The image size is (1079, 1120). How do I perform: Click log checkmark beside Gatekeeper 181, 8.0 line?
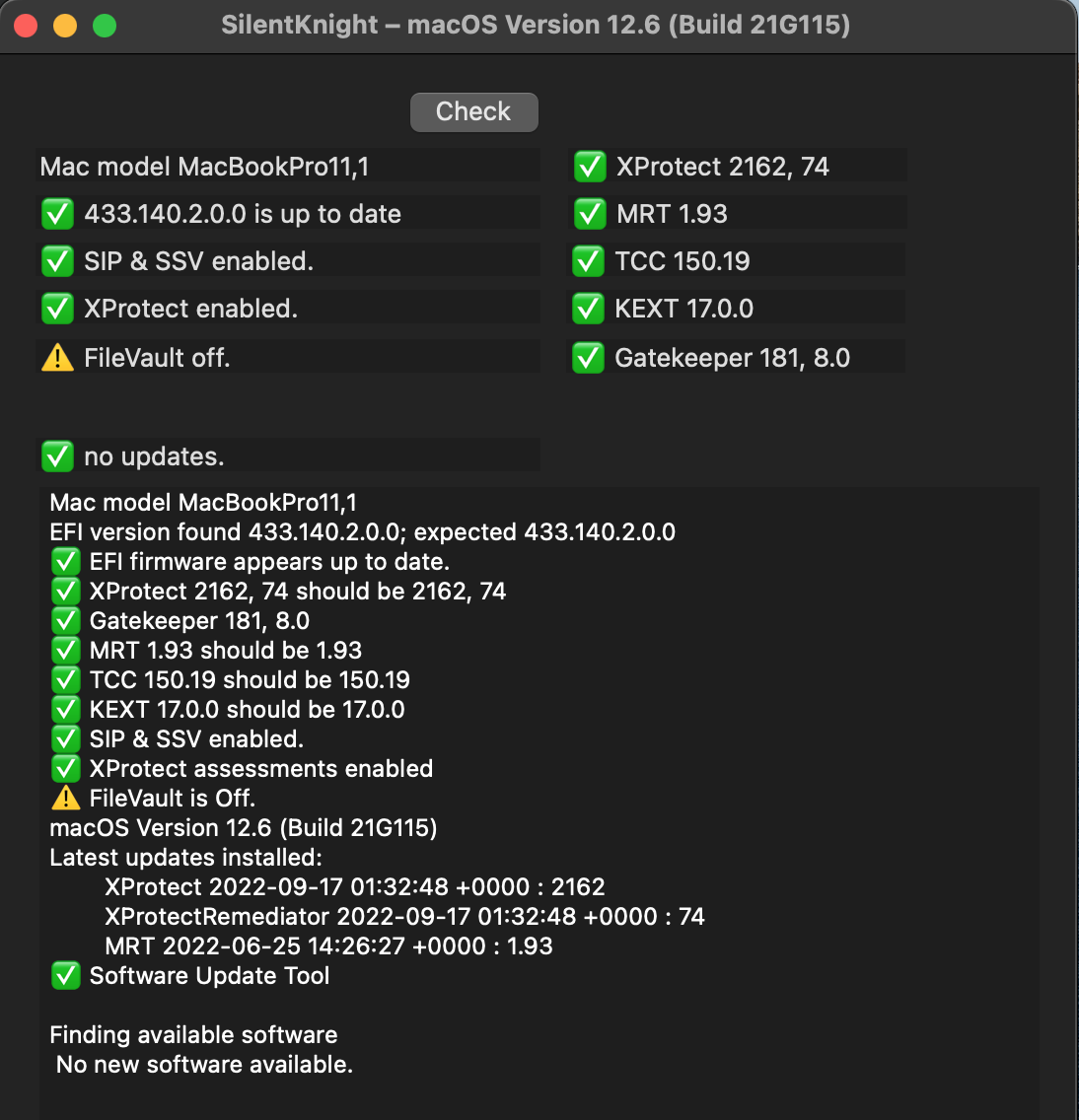pyautogui.click(x=66, y=621)
